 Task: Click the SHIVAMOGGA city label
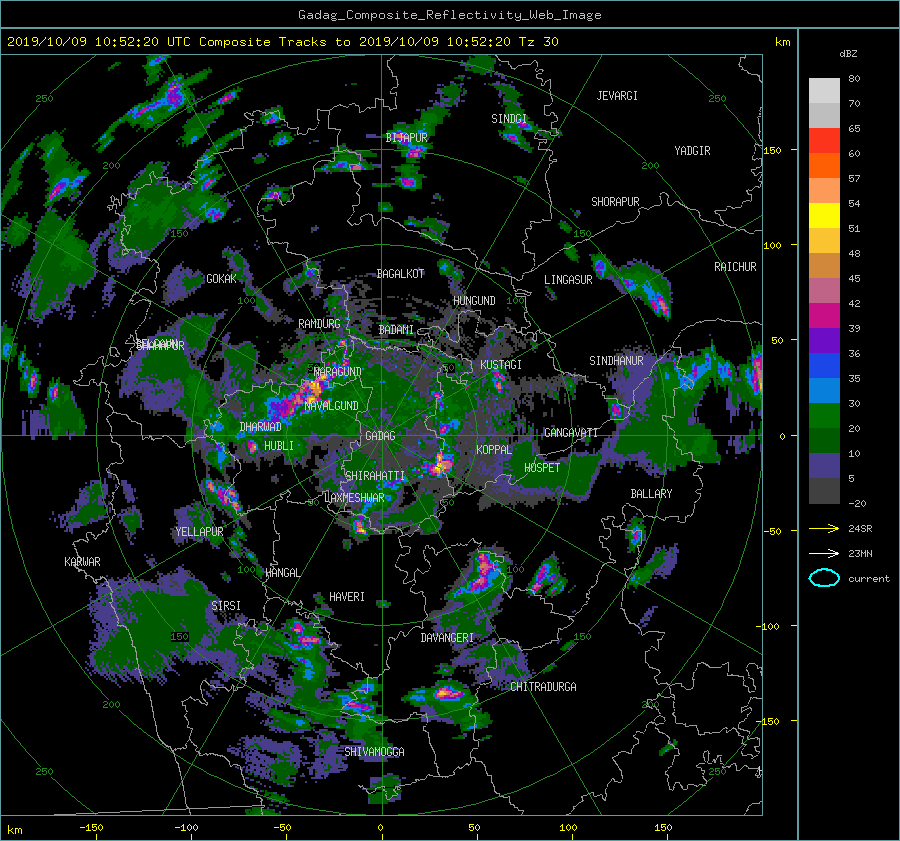click(x=374, y=751)
